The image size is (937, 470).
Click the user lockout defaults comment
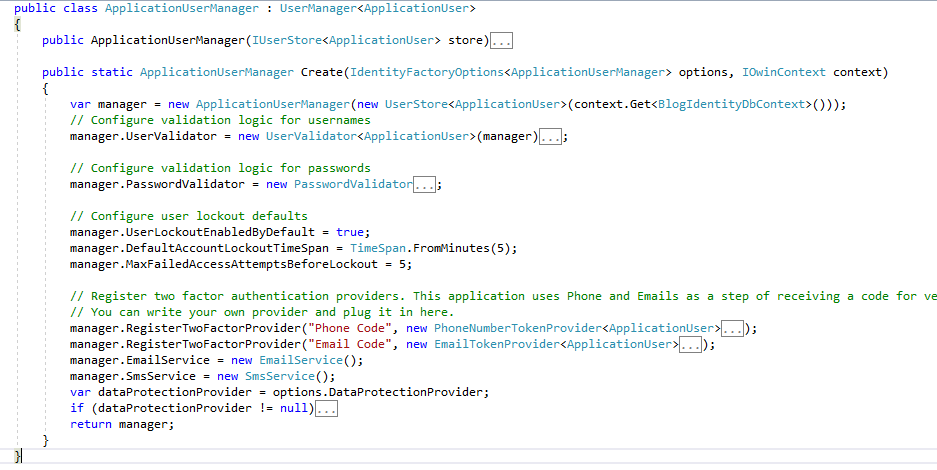point(189,216)
